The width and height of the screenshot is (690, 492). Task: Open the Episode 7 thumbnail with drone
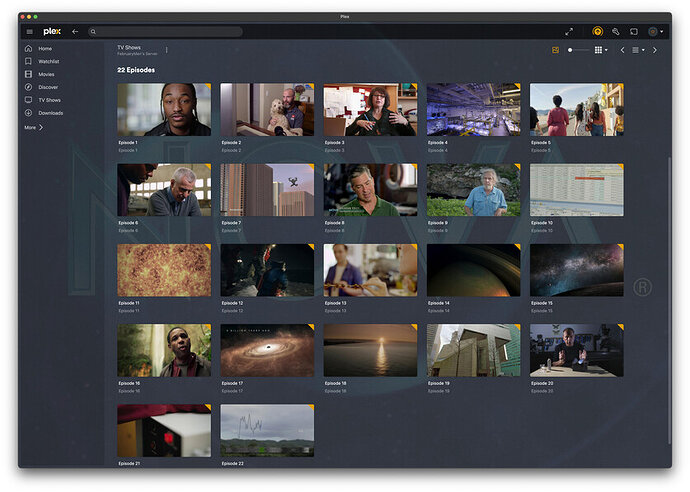coord(267,190)
